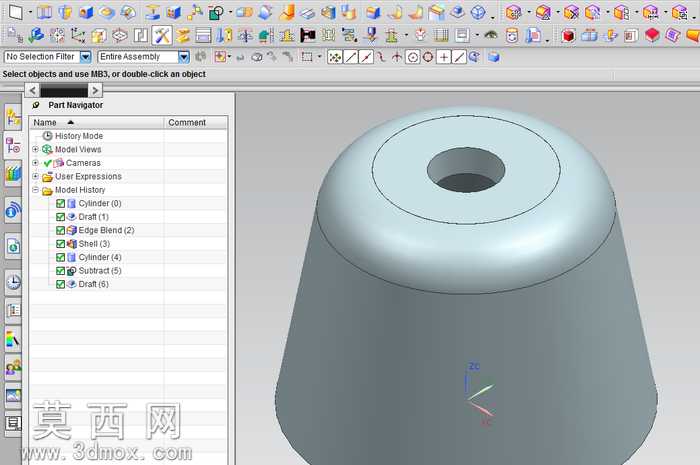
Task: Expand the Model Views tree node
Action: (x=35, y=149)
